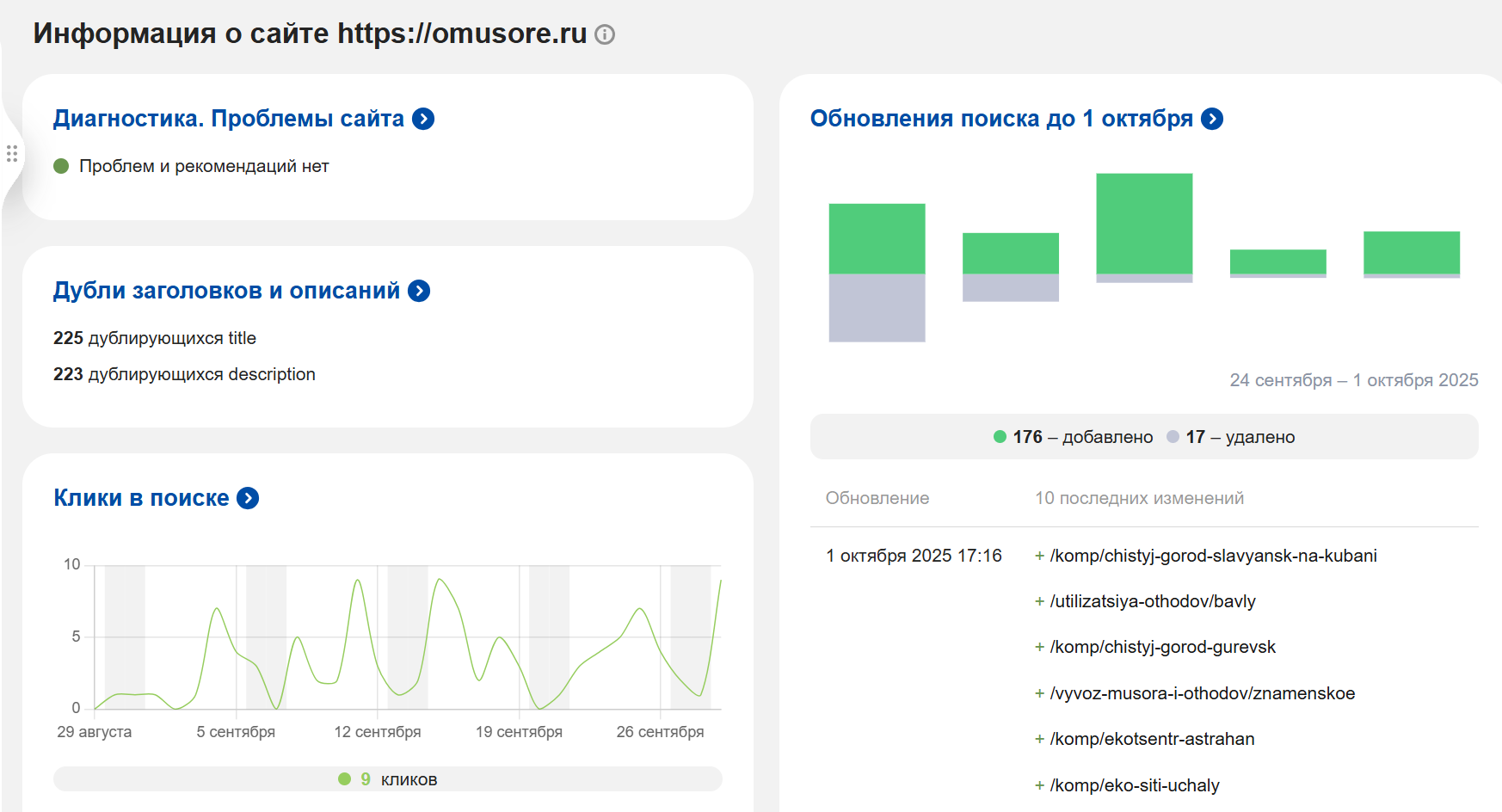Screen dimensions: 1502x812
Task: Open the /vyvoz-musora-i-othodov/znamenskoe entry
Action: click(x=1202, y=693)
